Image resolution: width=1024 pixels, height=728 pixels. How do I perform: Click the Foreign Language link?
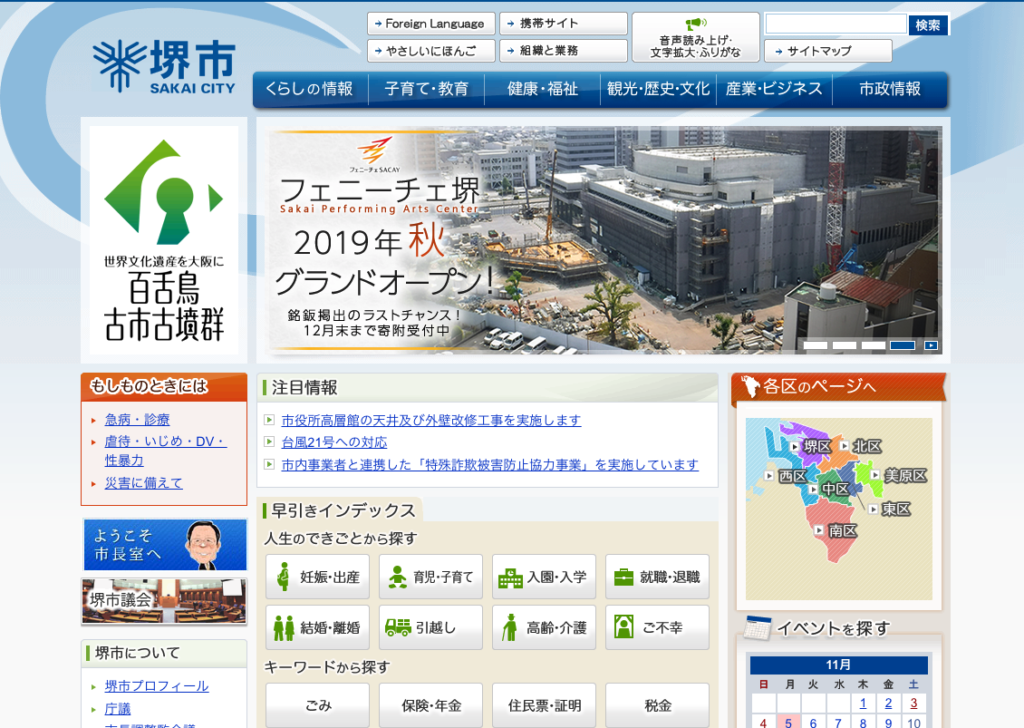pyautogui.click(x=429, y=23)
